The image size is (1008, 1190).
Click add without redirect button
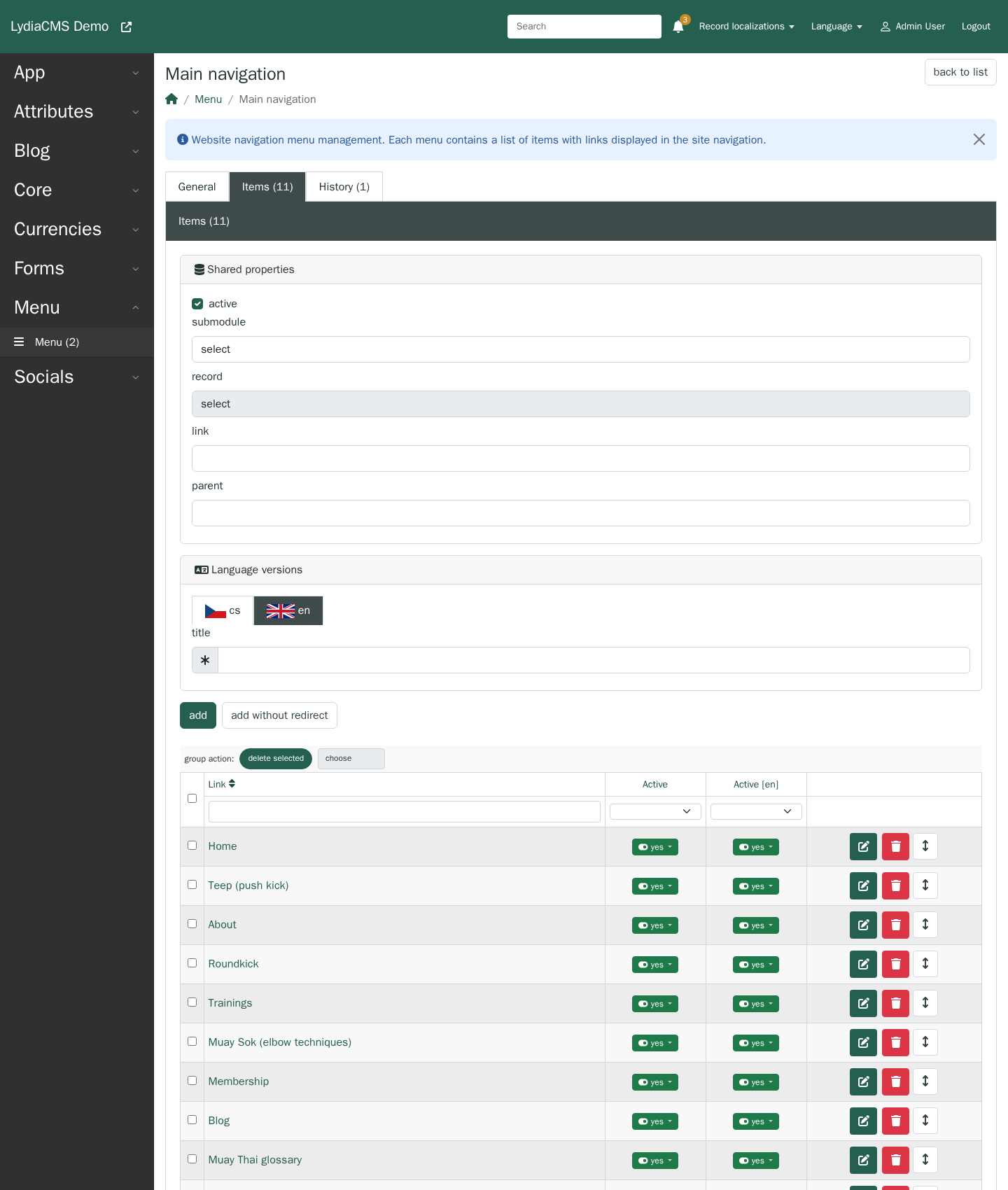(279, 715)
